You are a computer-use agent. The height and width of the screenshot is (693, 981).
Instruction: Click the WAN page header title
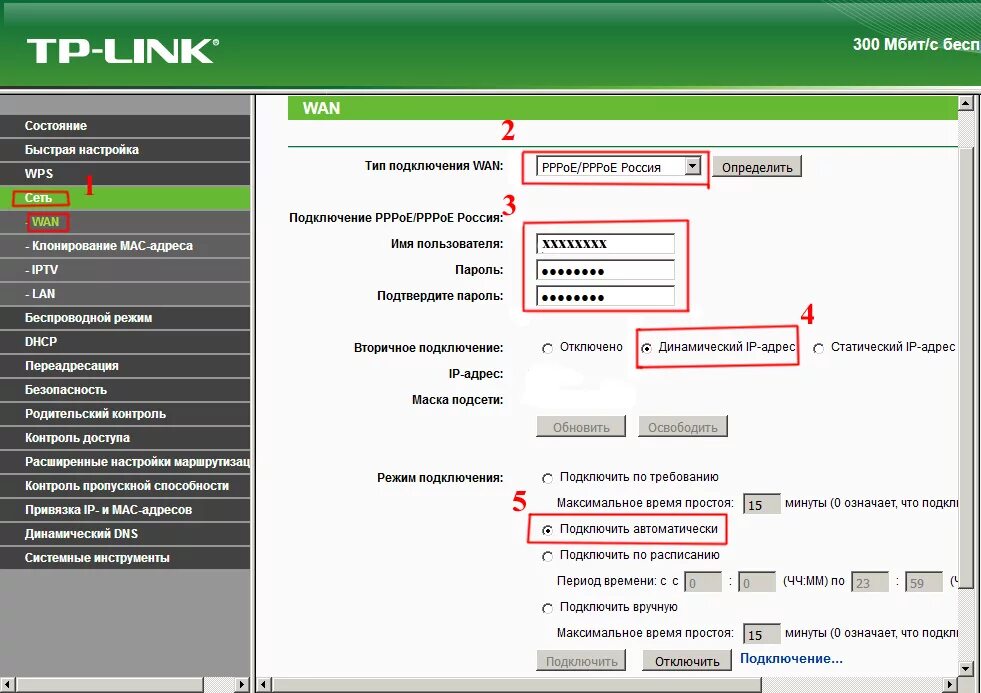[322, 108]
